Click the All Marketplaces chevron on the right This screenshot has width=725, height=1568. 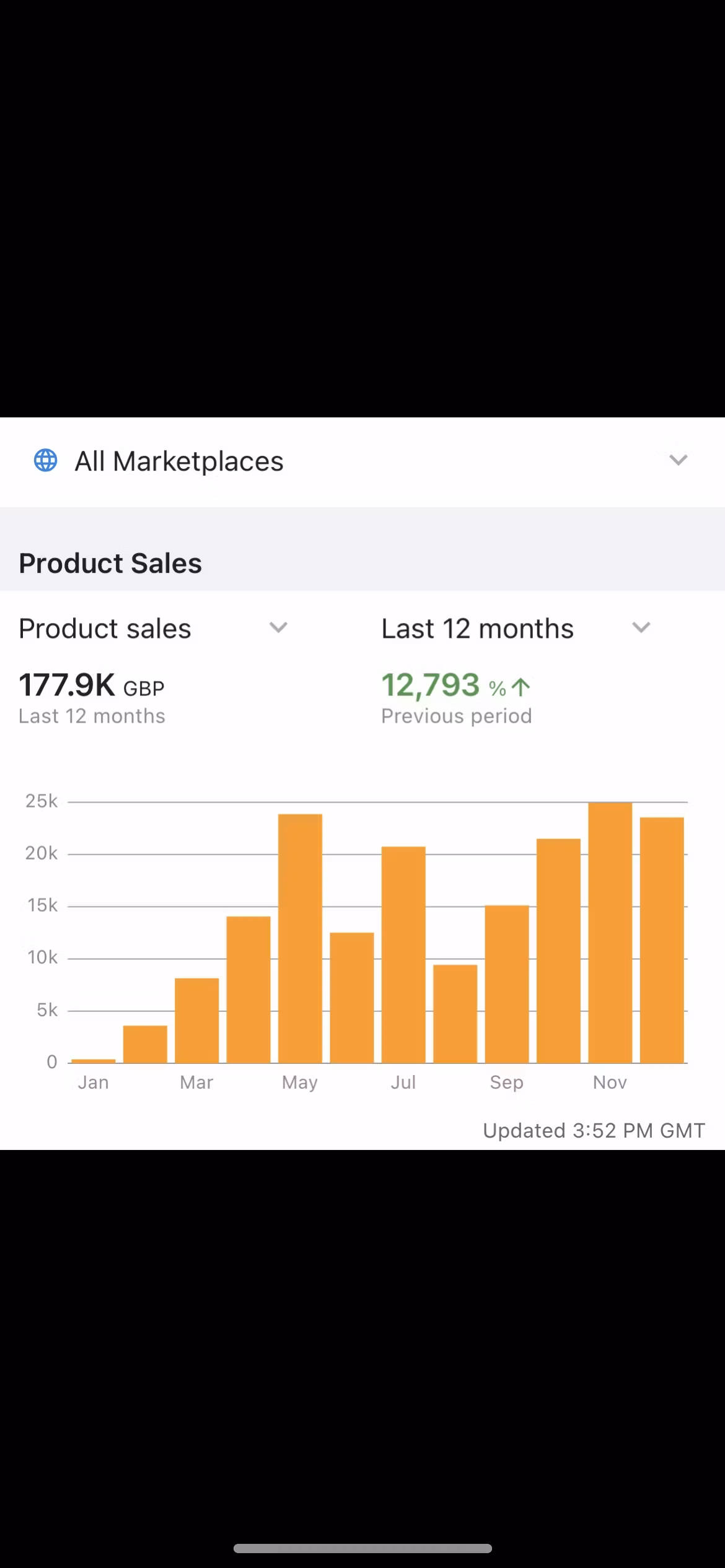[x=678, y=460]
